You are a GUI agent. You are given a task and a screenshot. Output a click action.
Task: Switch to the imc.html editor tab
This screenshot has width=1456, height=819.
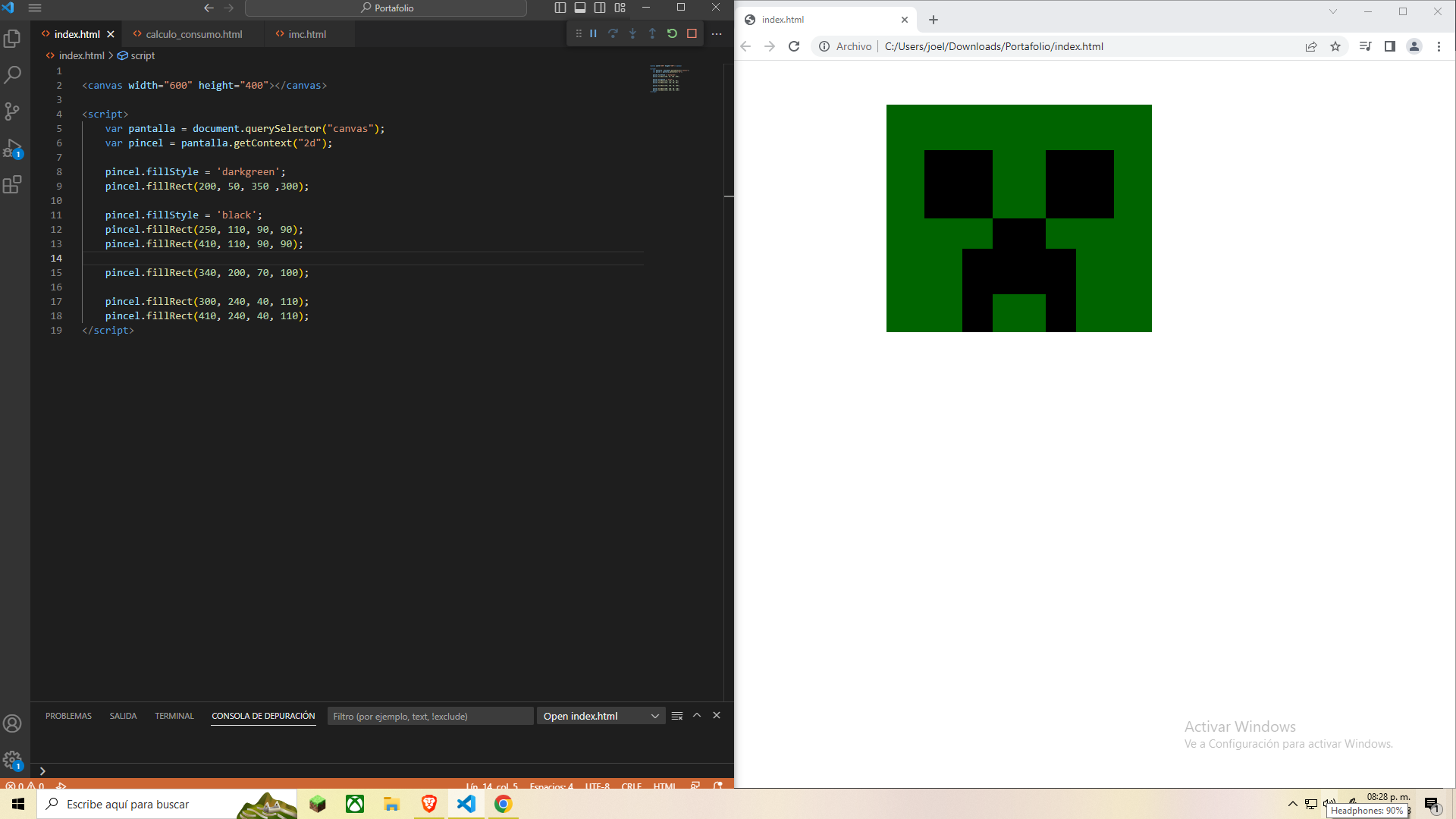pyautogui.click(x=307, y=34)
